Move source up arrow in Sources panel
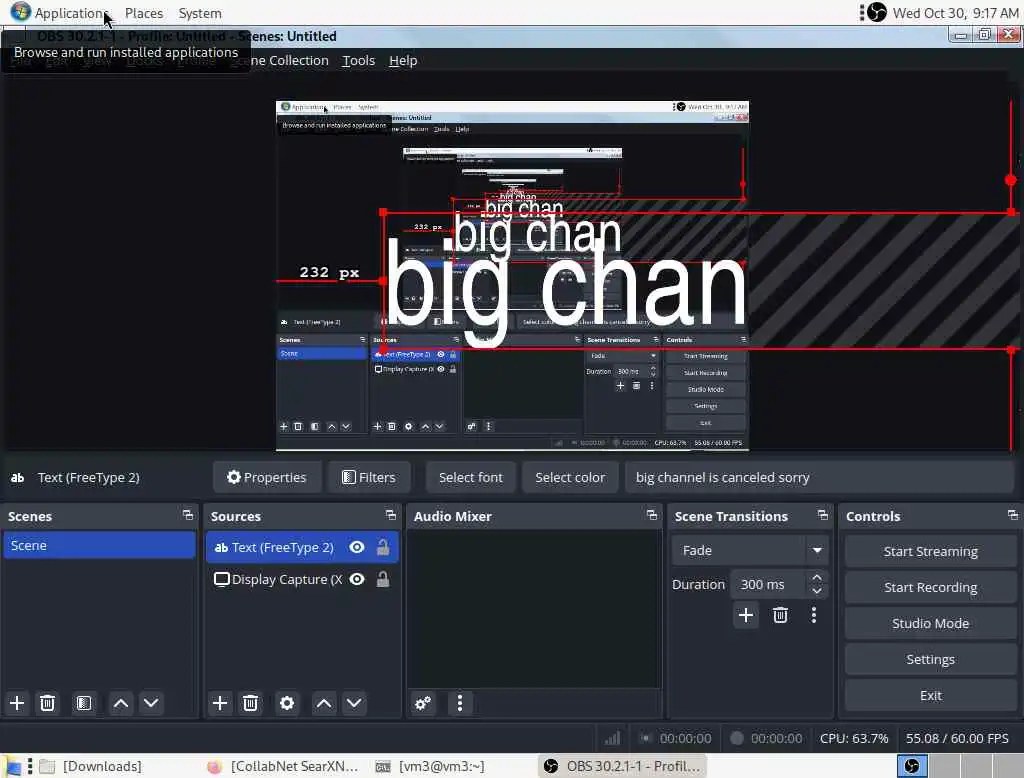 coord(324,704)
